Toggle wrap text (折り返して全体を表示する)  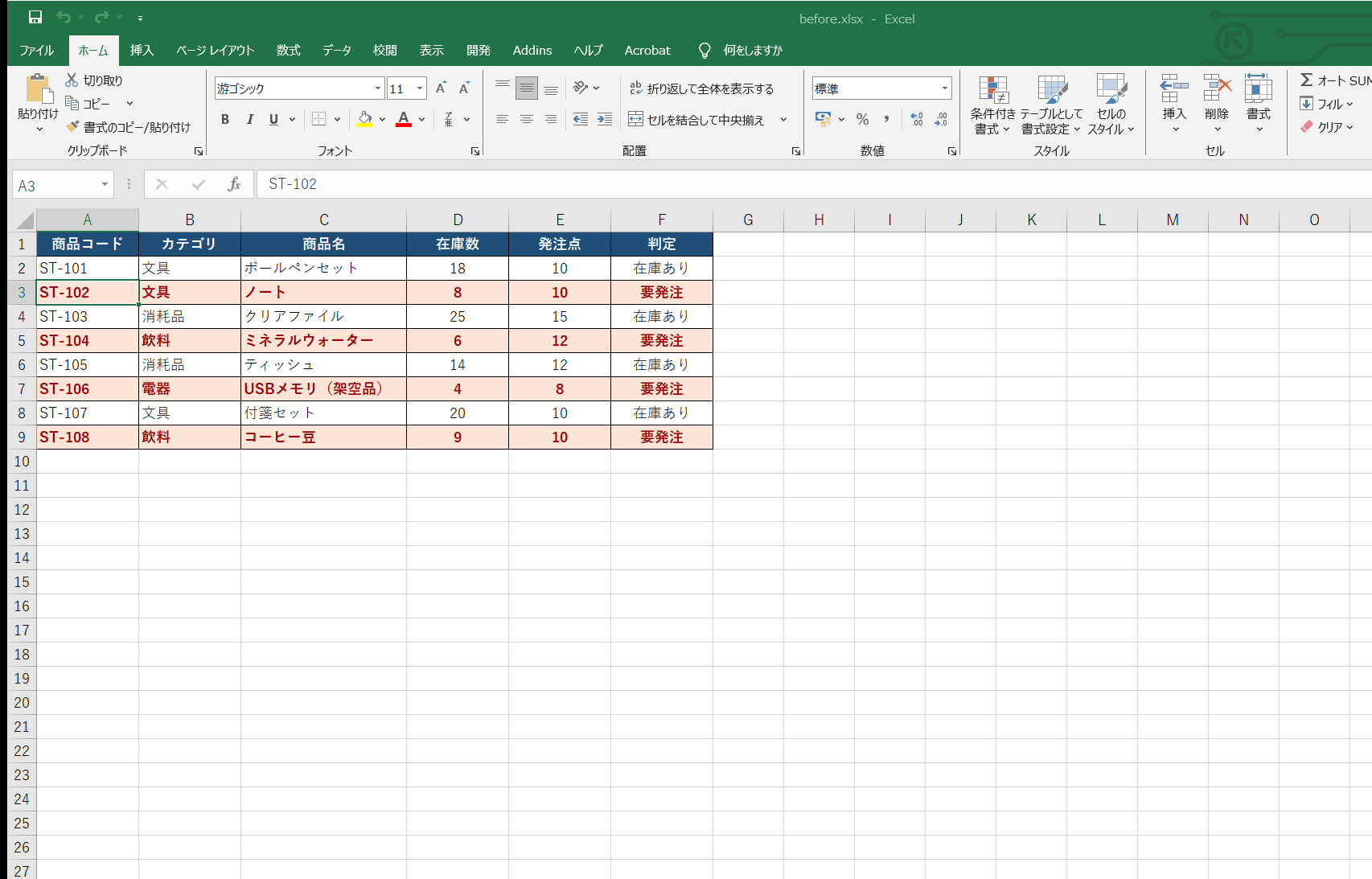coord(701,88)
